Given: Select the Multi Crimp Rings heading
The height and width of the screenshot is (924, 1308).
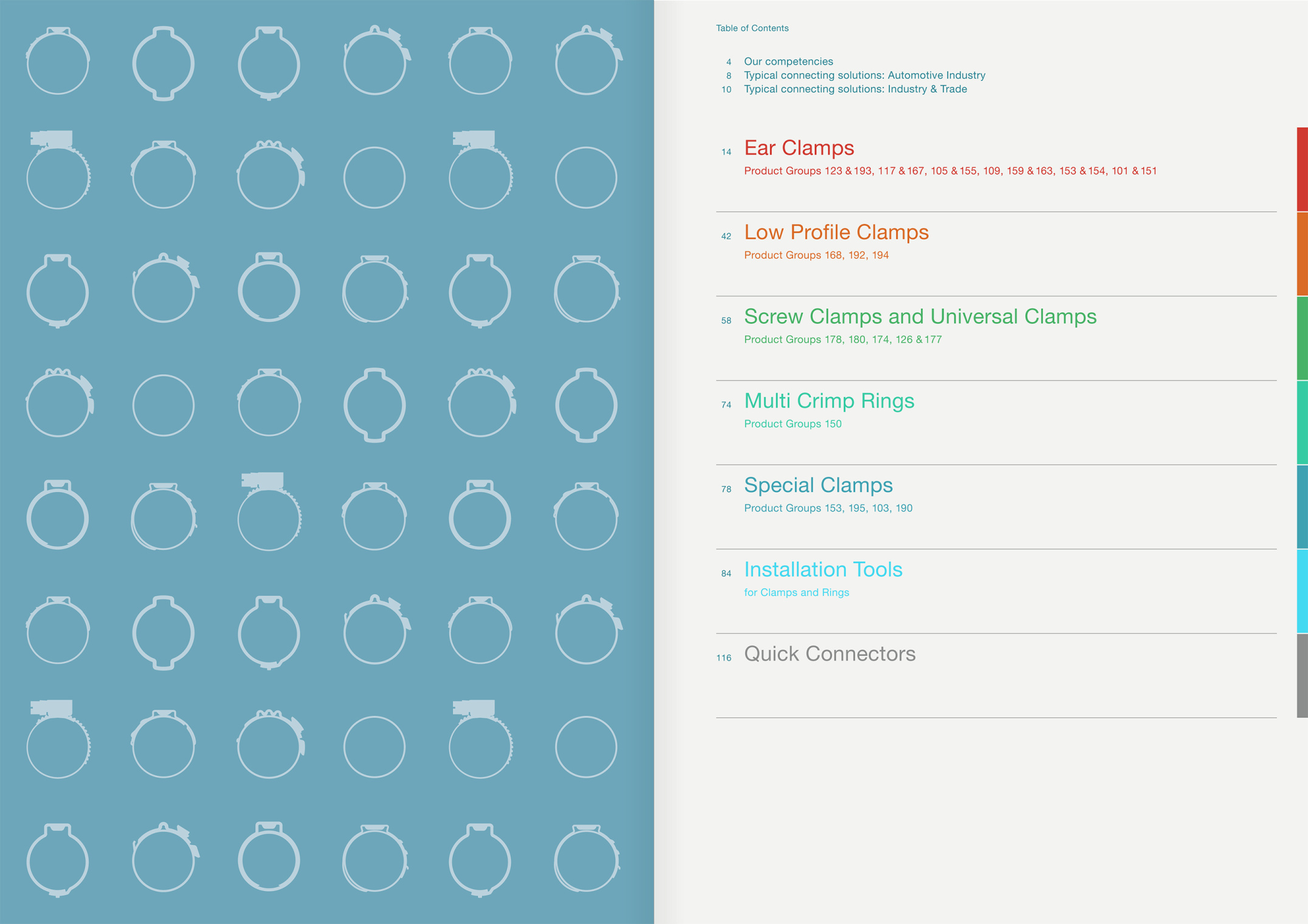Looking at the screenshot, I should tap(828, 402).
